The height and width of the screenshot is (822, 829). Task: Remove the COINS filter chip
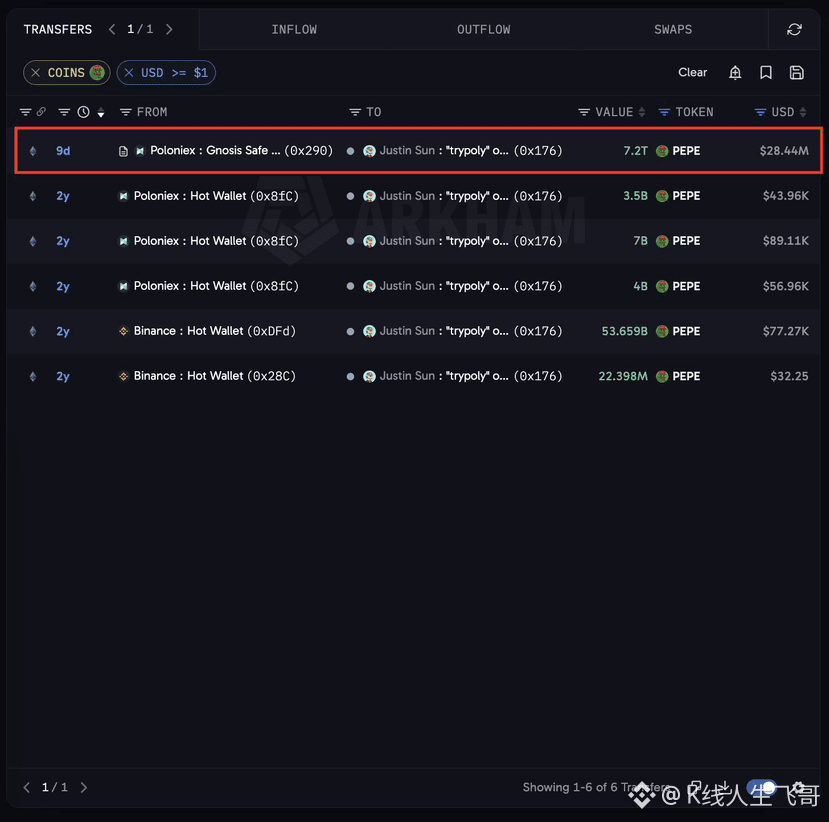click(35, 72)
